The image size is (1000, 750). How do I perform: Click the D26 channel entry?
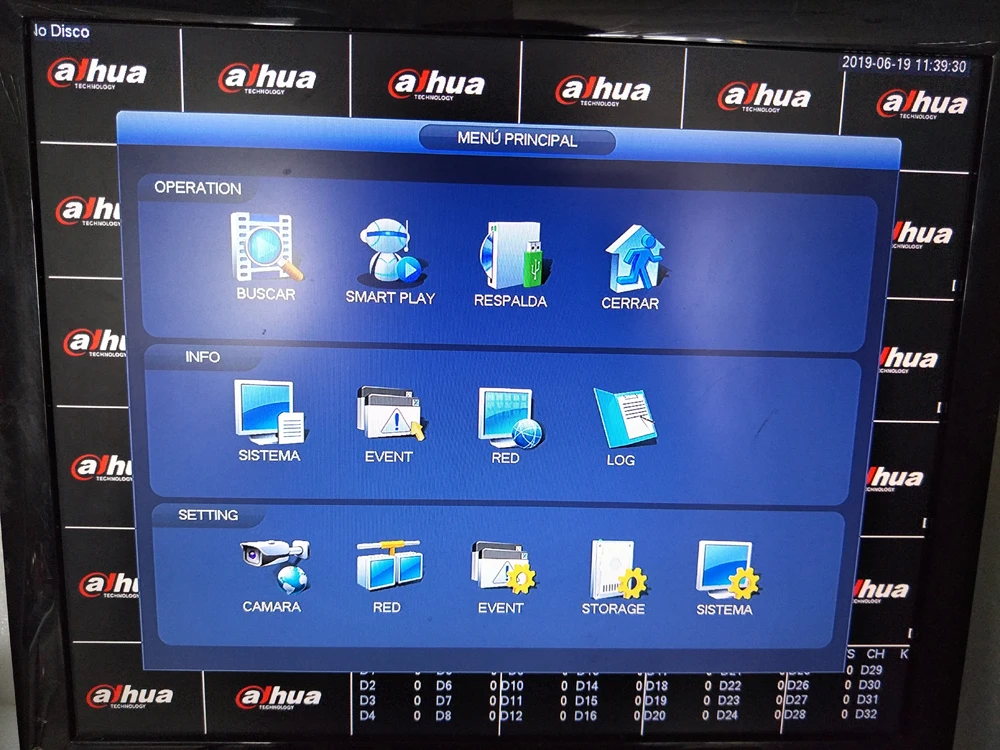pyautogui.click(x=797, y=685)
